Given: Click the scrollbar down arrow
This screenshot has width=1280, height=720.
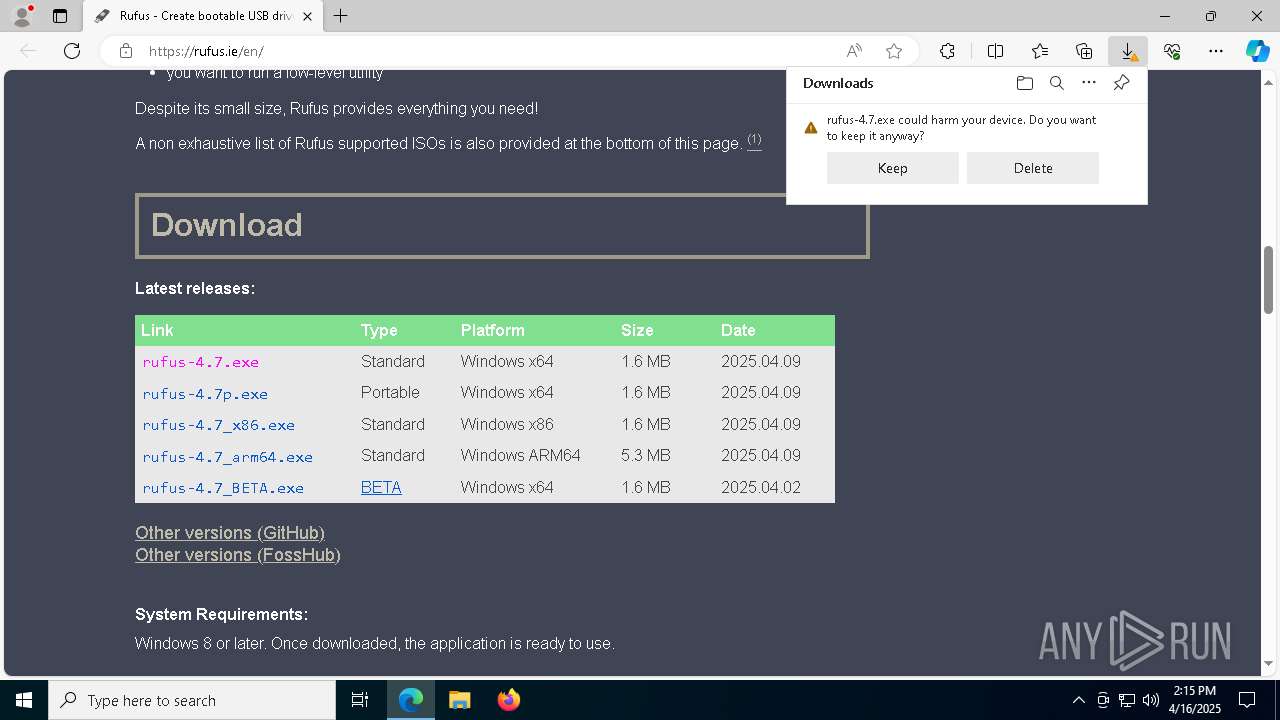Looking at the screenshot, I should pos(1269,663).
